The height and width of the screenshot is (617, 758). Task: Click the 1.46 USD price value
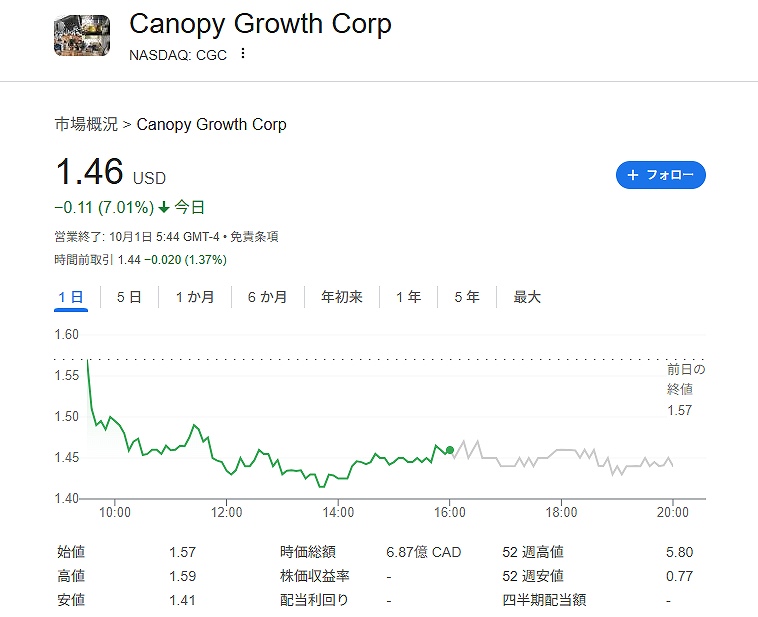coord(89,173)
